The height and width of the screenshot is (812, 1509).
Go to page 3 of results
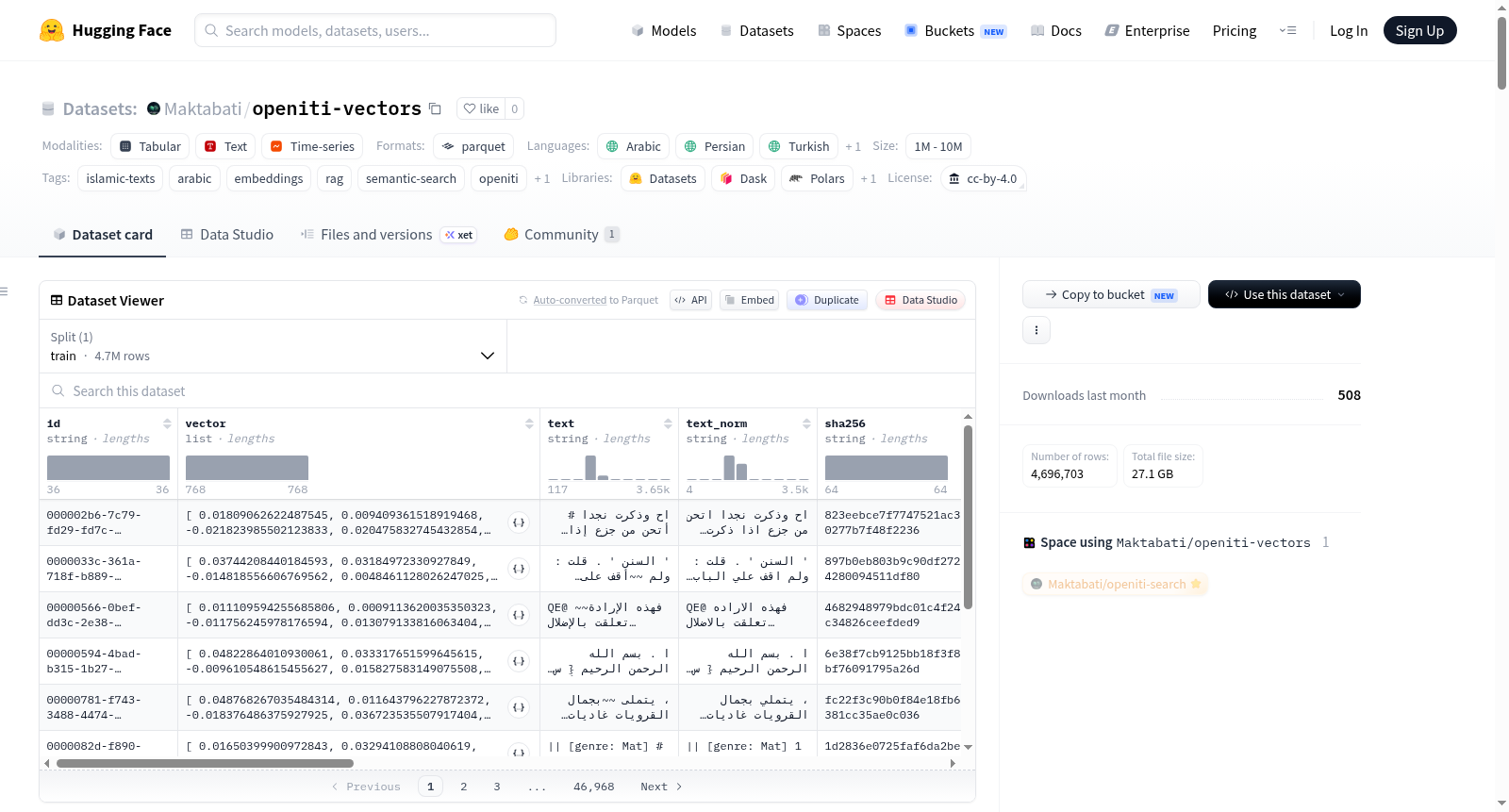pyautogui.click(x=497, y=787)
